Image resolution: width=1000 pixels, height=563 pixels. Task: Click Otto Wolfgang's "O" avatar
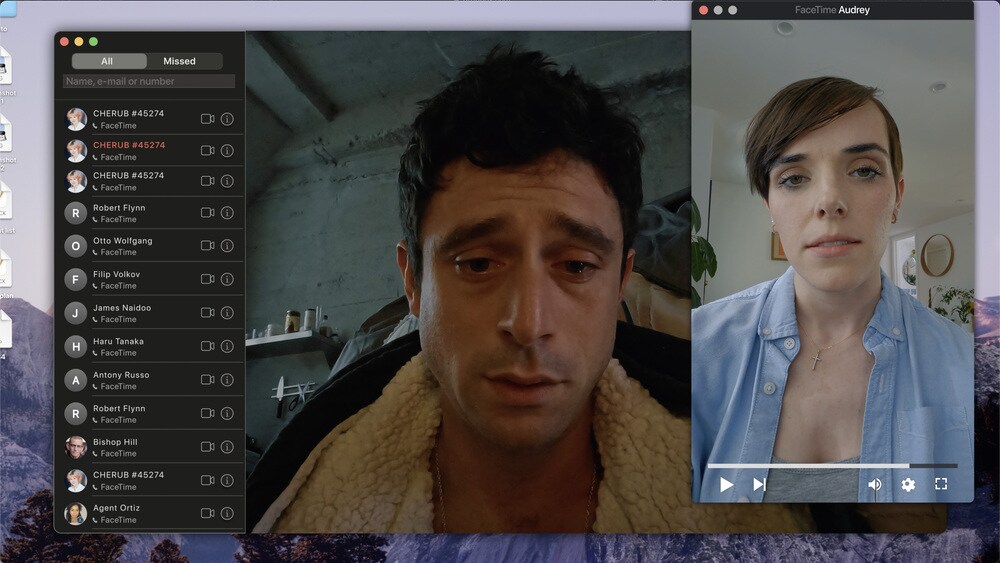[x=75, y=246]
